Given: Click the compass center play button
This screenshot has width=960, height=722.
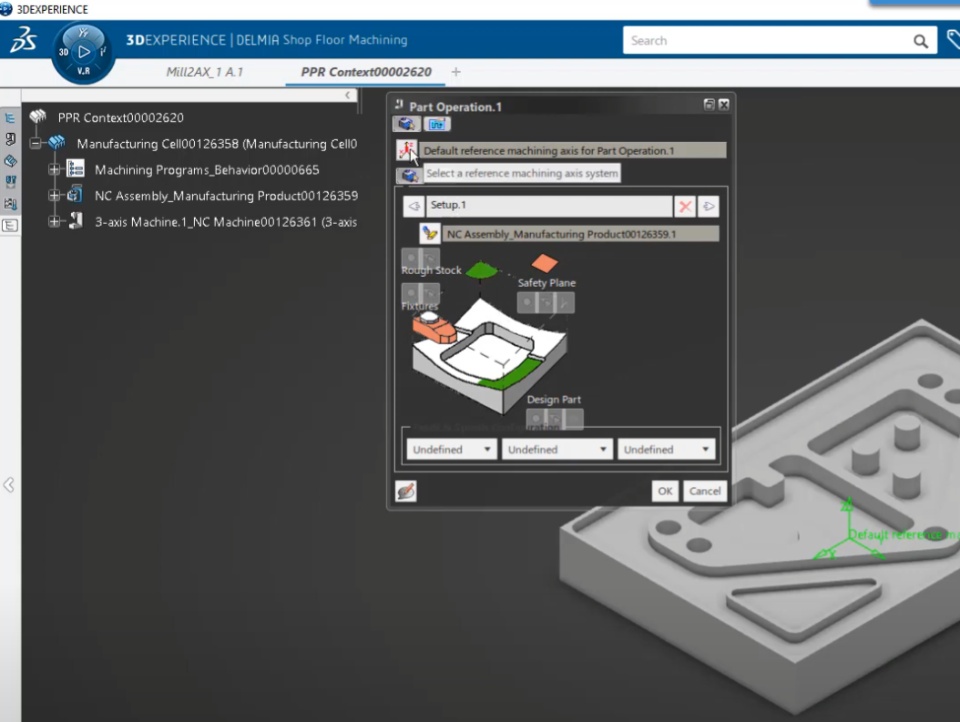Looking at the screenshot, I should [x=84, y=52].
